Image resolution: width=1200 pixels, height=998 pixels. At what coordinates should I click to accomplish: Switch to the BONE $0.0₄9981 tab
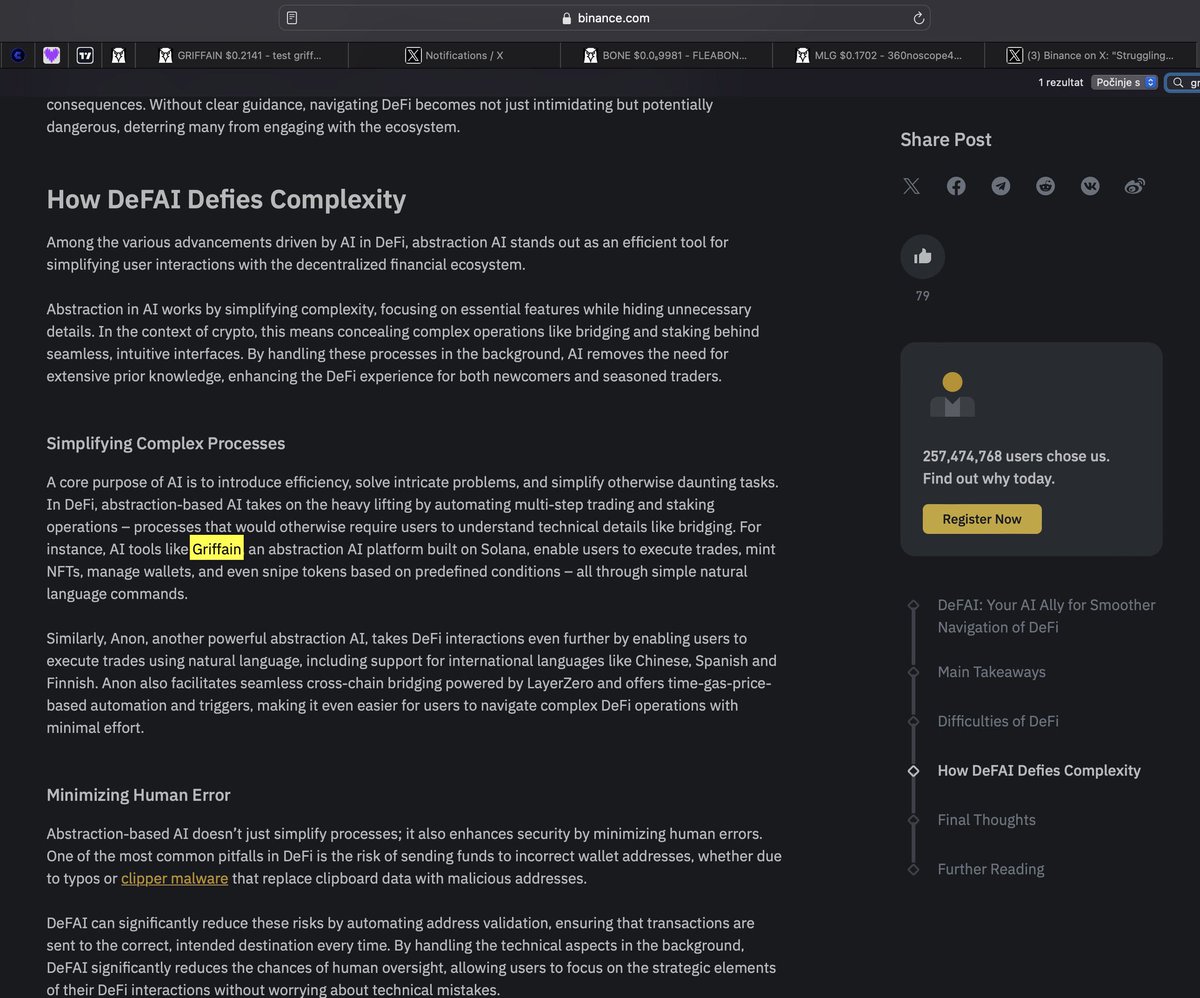pyautogui.click(x=665, y=56)
